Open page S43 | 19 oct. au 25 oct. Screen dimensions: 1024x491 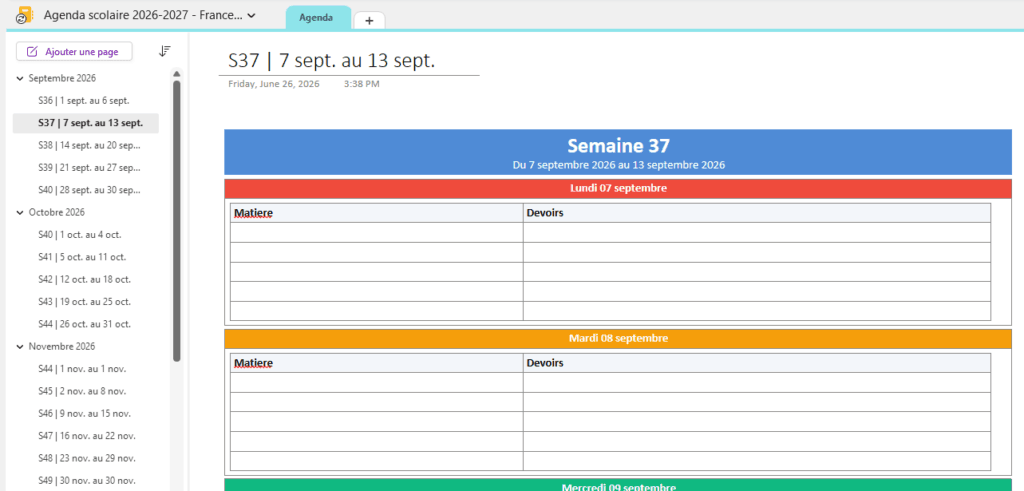pos(86,302)
